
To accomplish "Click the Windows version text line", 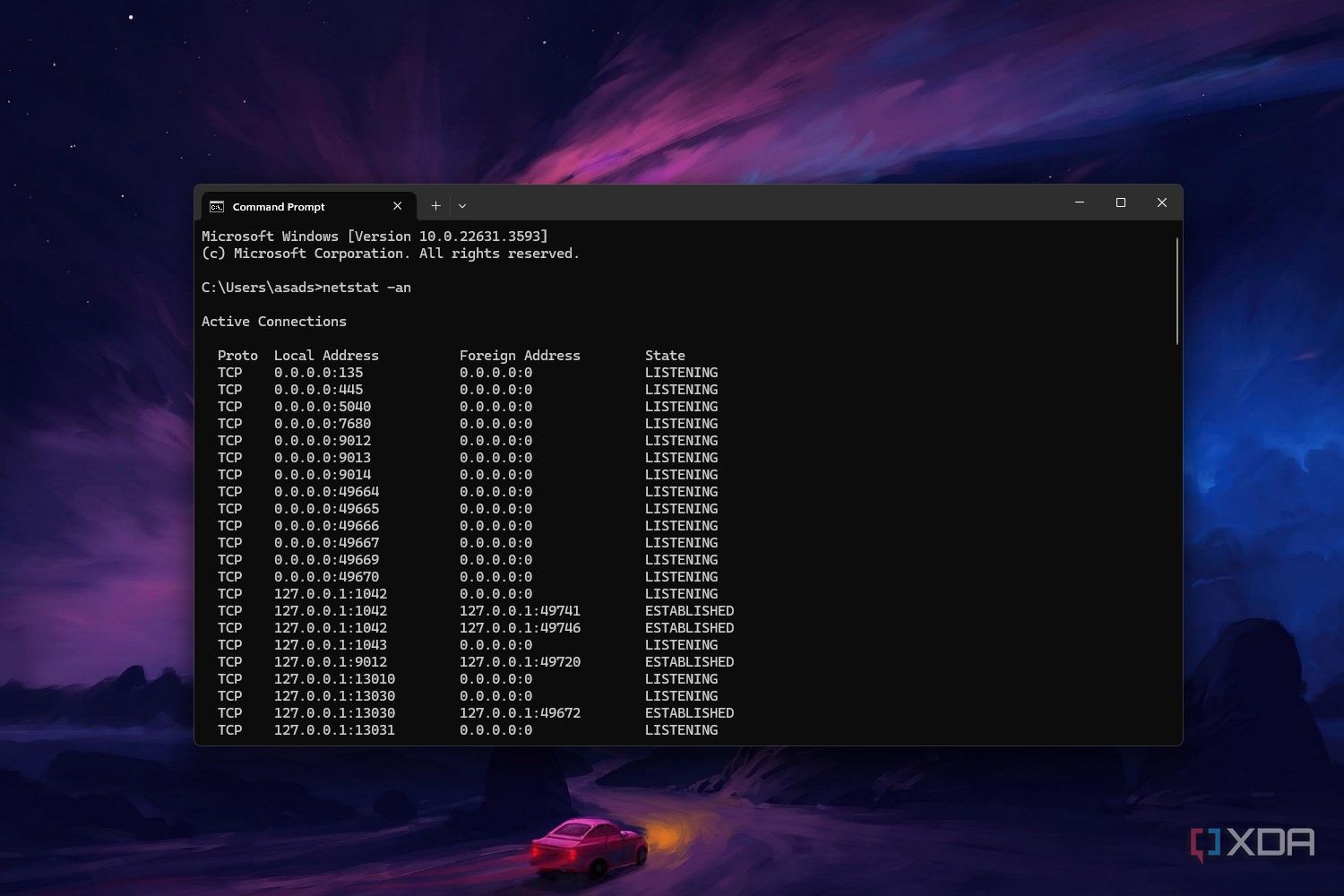I will 375,237.
